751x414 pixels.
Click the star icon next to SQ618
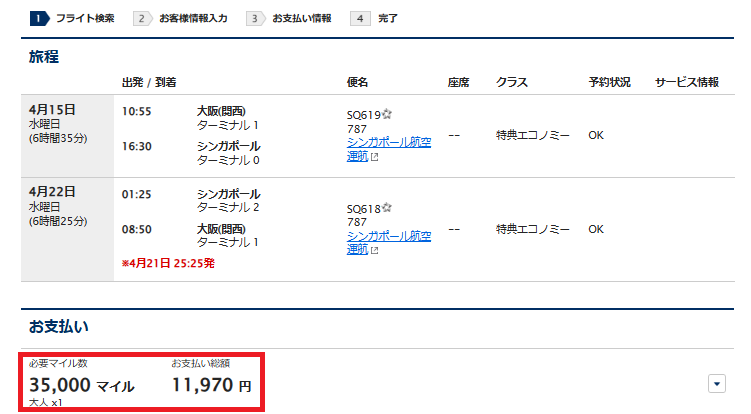click(x=387, y=208)
